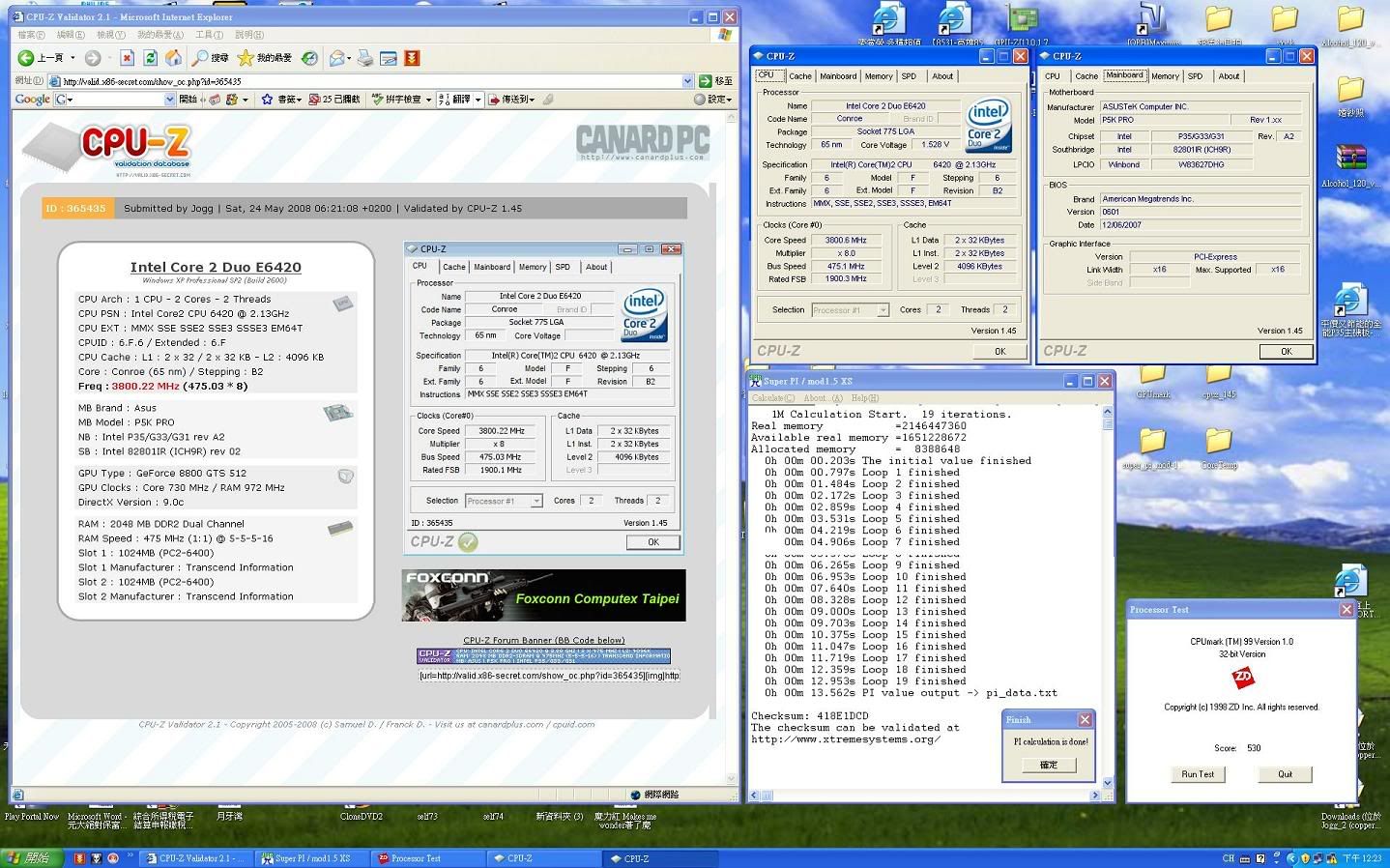
Task: Print the page with IE printer icon
Action: 365,58
